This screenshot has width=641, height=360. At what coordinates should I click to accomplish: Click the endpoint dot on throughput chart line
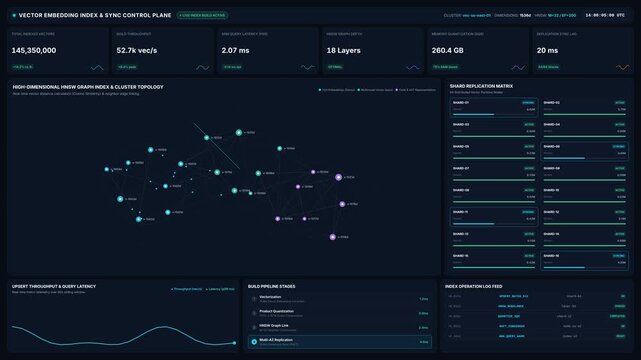click(x=234, y=343)
